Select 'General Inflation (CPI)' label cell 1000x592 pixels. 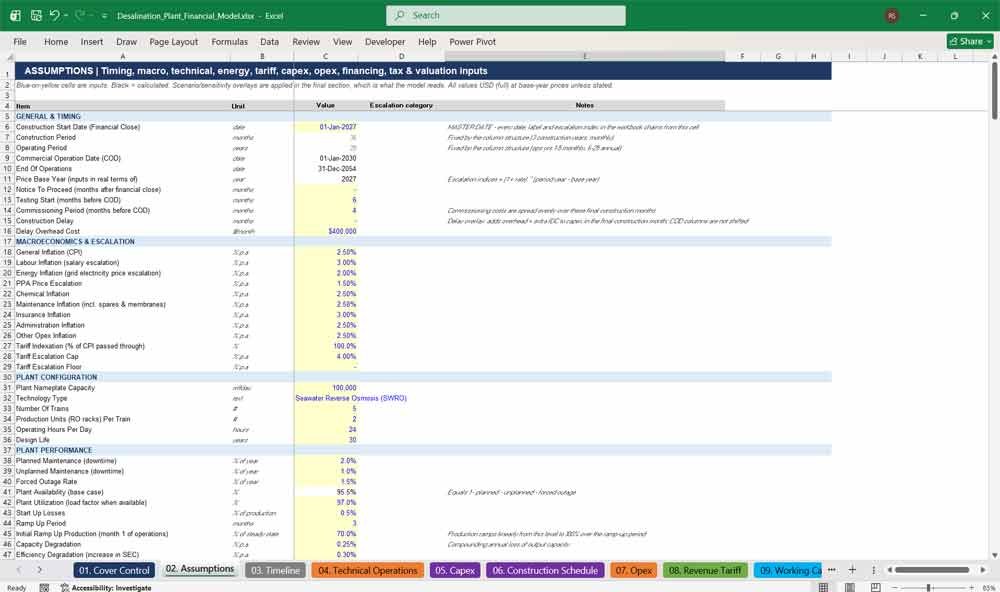tap(122, 252)
